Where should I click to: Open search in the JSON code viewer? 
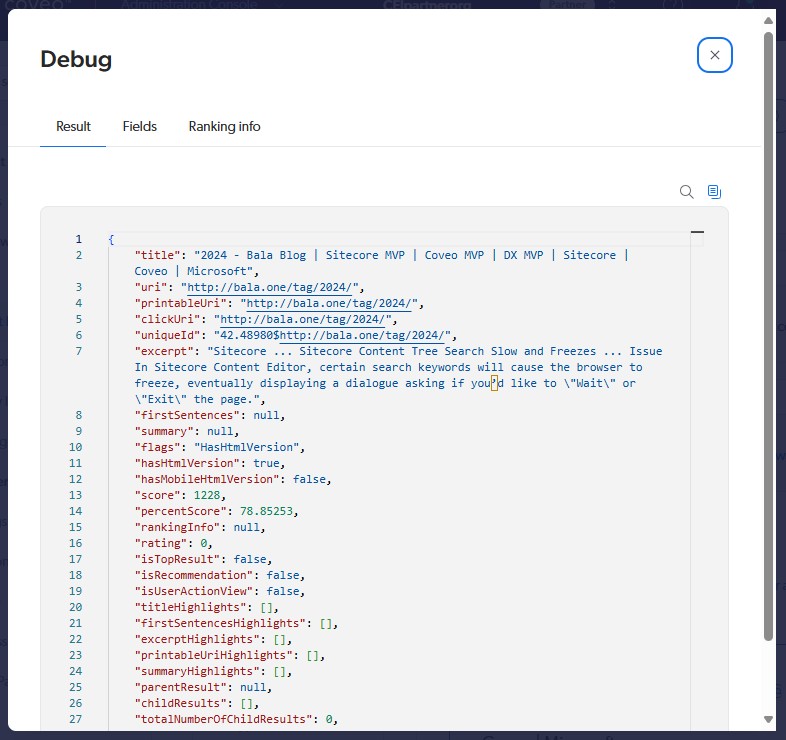tap(686, 192)
